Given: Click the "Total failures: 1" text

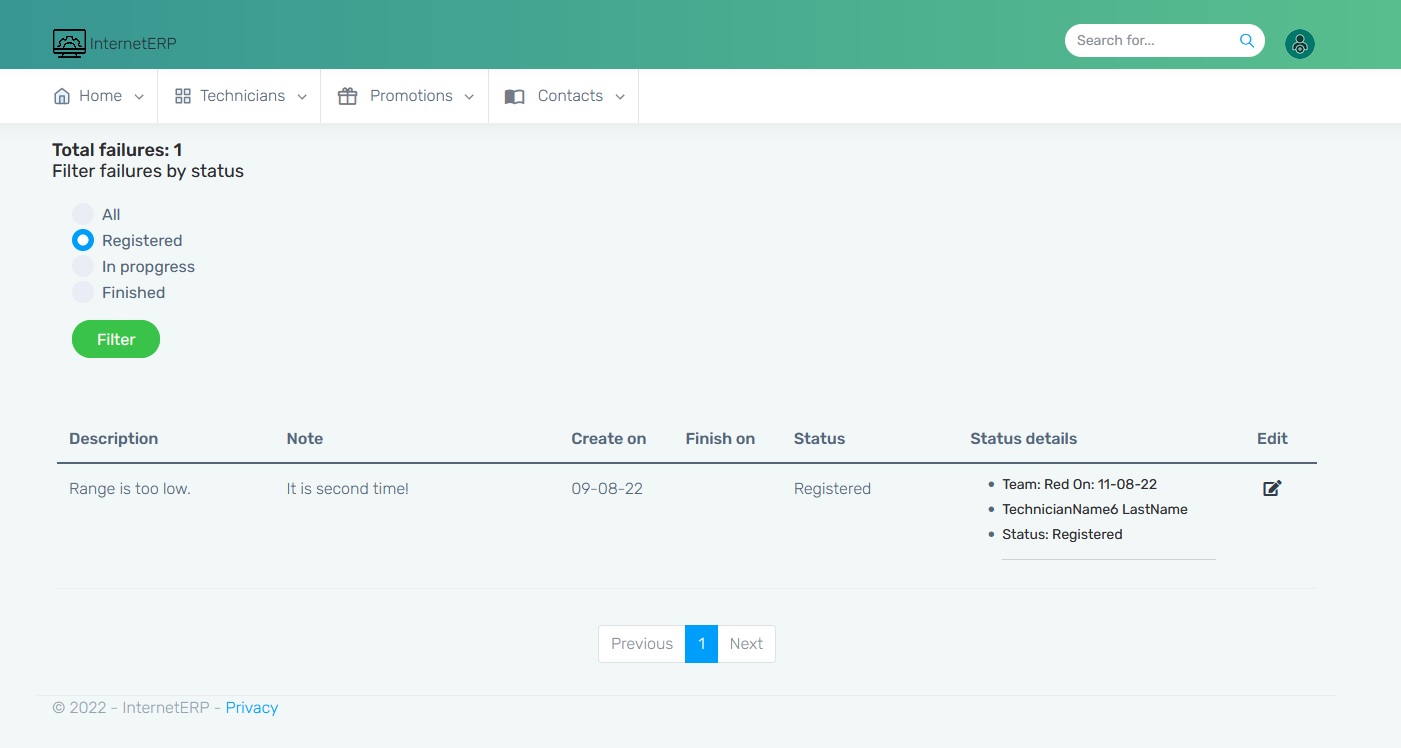Looking at the screenshot, I should (117, 150).
